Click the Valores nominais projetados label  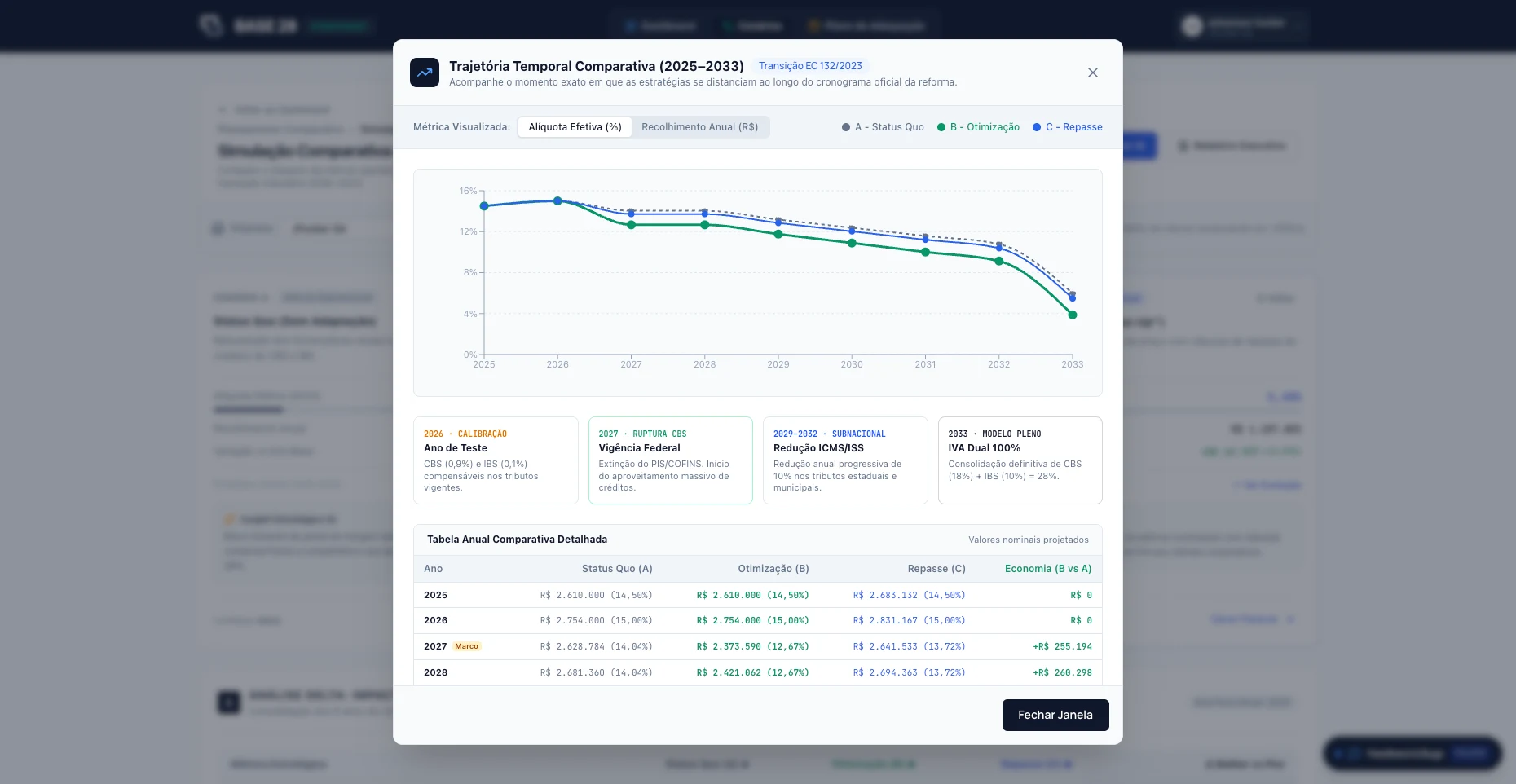(x=1028, y=540)
